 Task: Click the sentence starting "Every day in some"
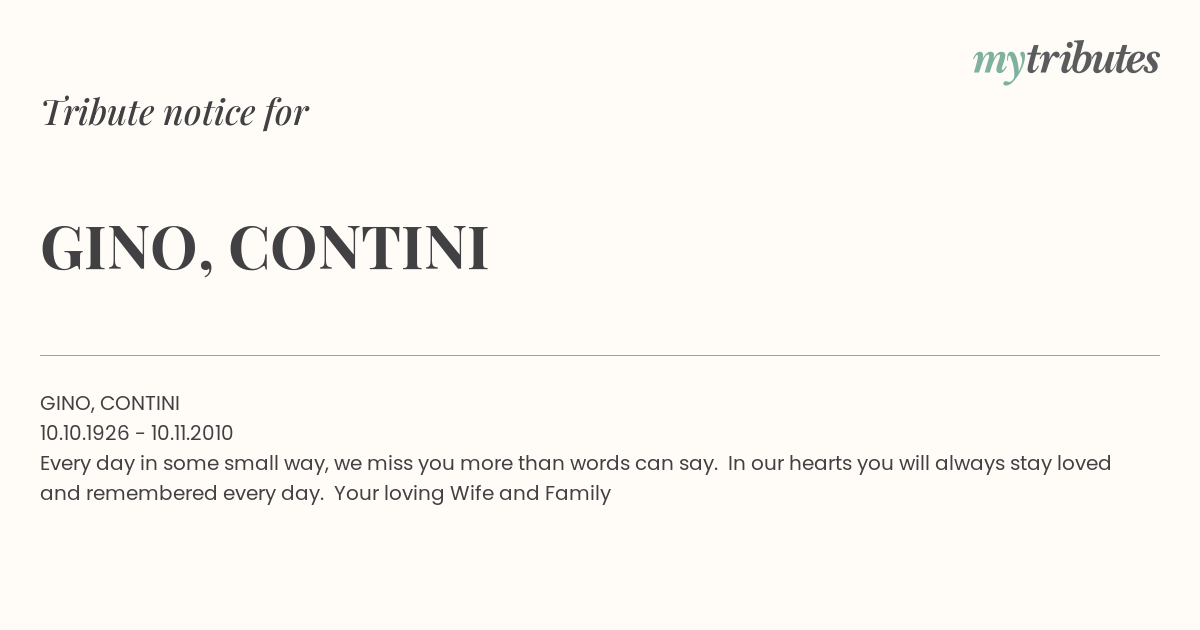pyautogui.click(x=379, y=463)
